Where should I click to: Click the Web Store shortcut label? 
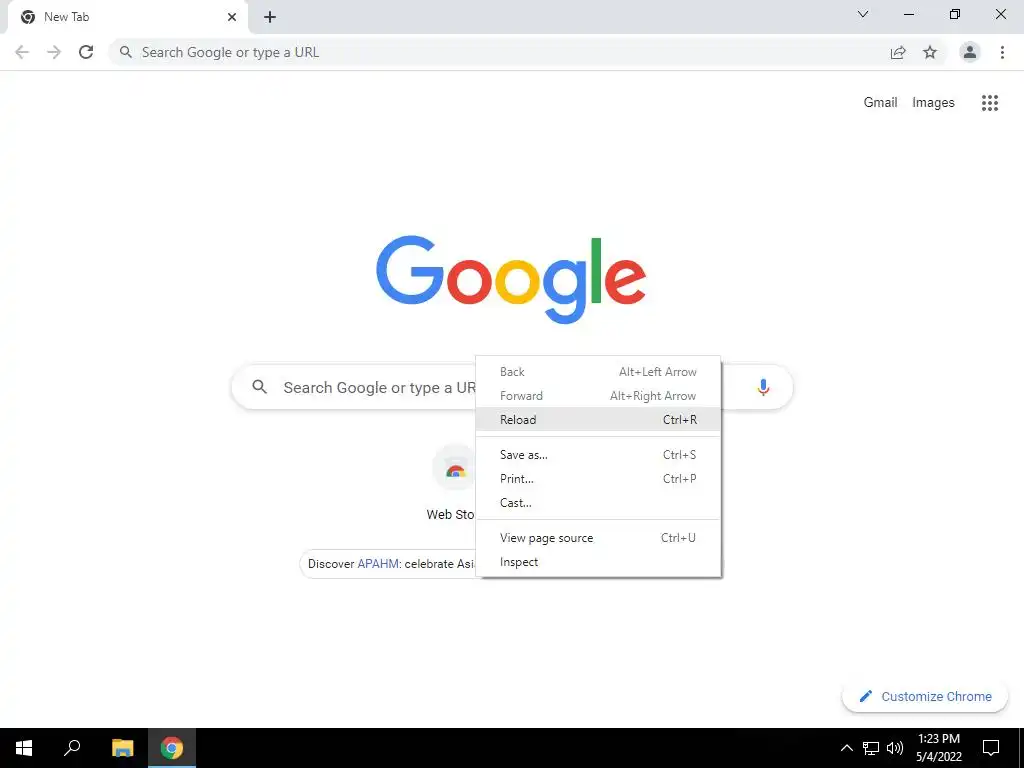click(451, 515)
